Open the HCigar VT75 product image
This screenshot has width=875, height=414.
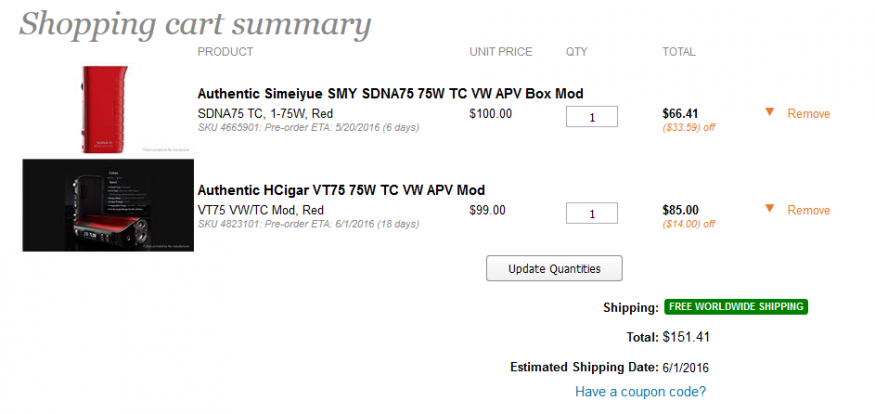point(108,205)
